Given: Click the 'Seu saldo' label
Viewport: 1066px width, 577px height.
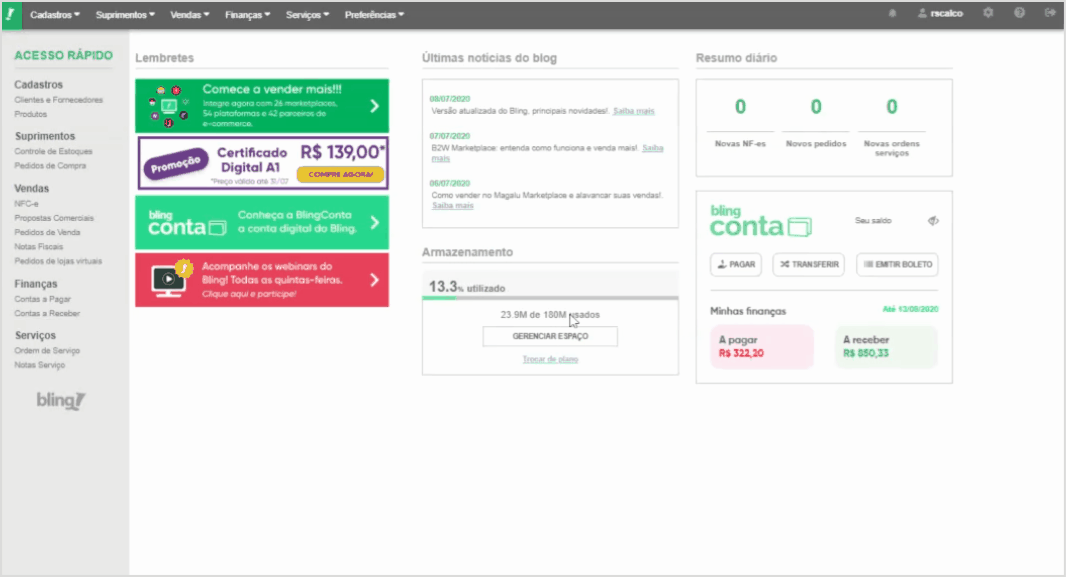Looking at the screenshot, I should tap(873, 221).
